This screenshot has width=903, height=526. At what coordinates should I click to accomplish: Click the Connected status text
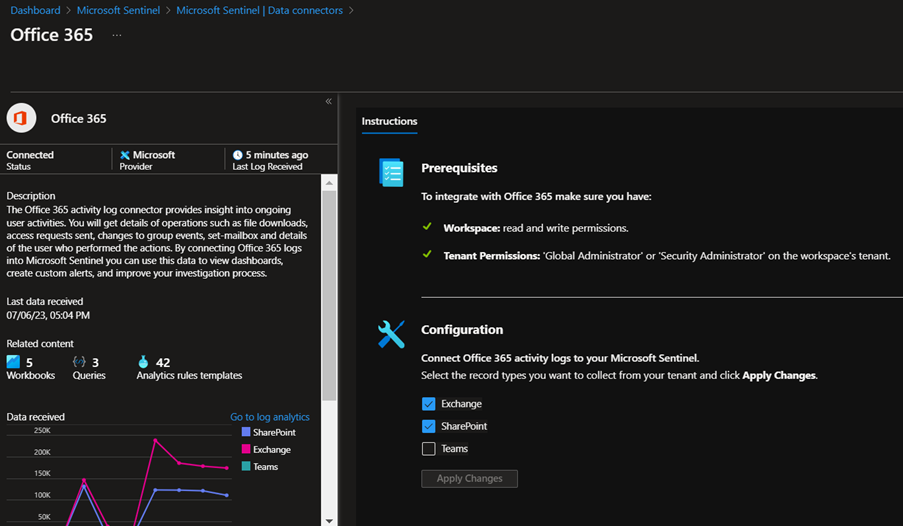point(30,155)
